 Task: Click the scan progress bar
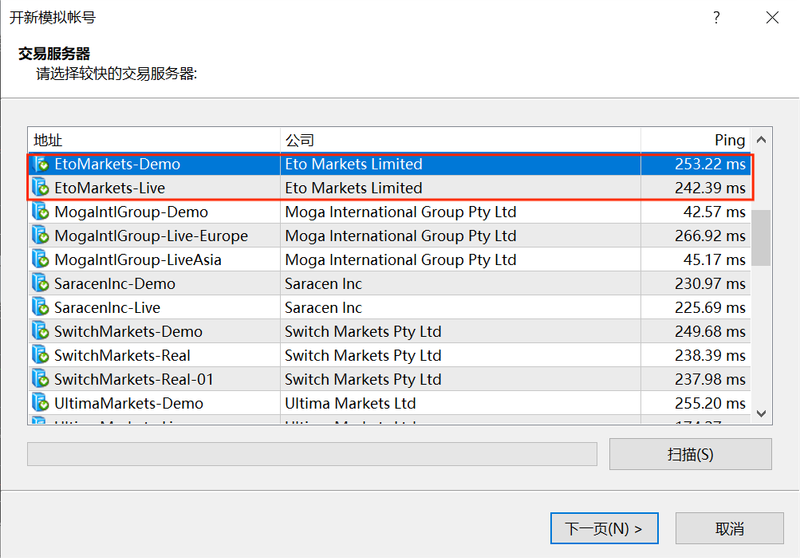312,454
